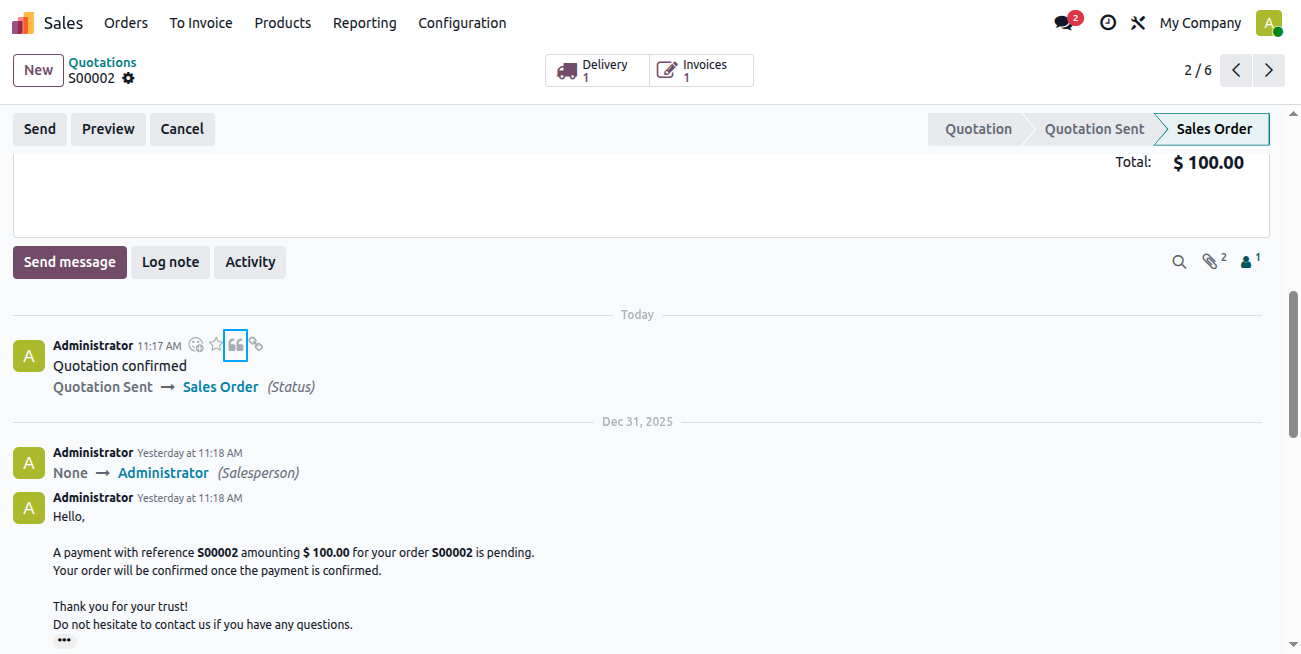Open the activities clock icon

1108,22
